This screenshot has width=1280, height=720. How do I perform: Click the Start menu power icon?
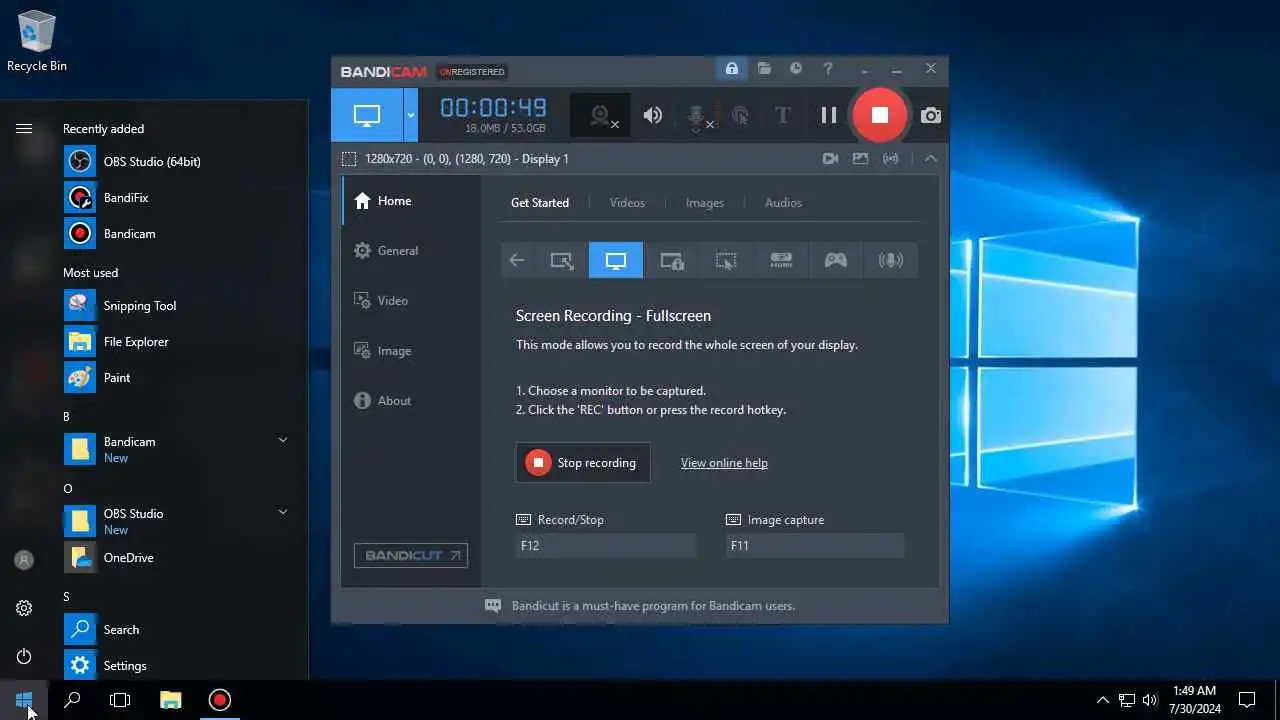[x=24, y=656]
